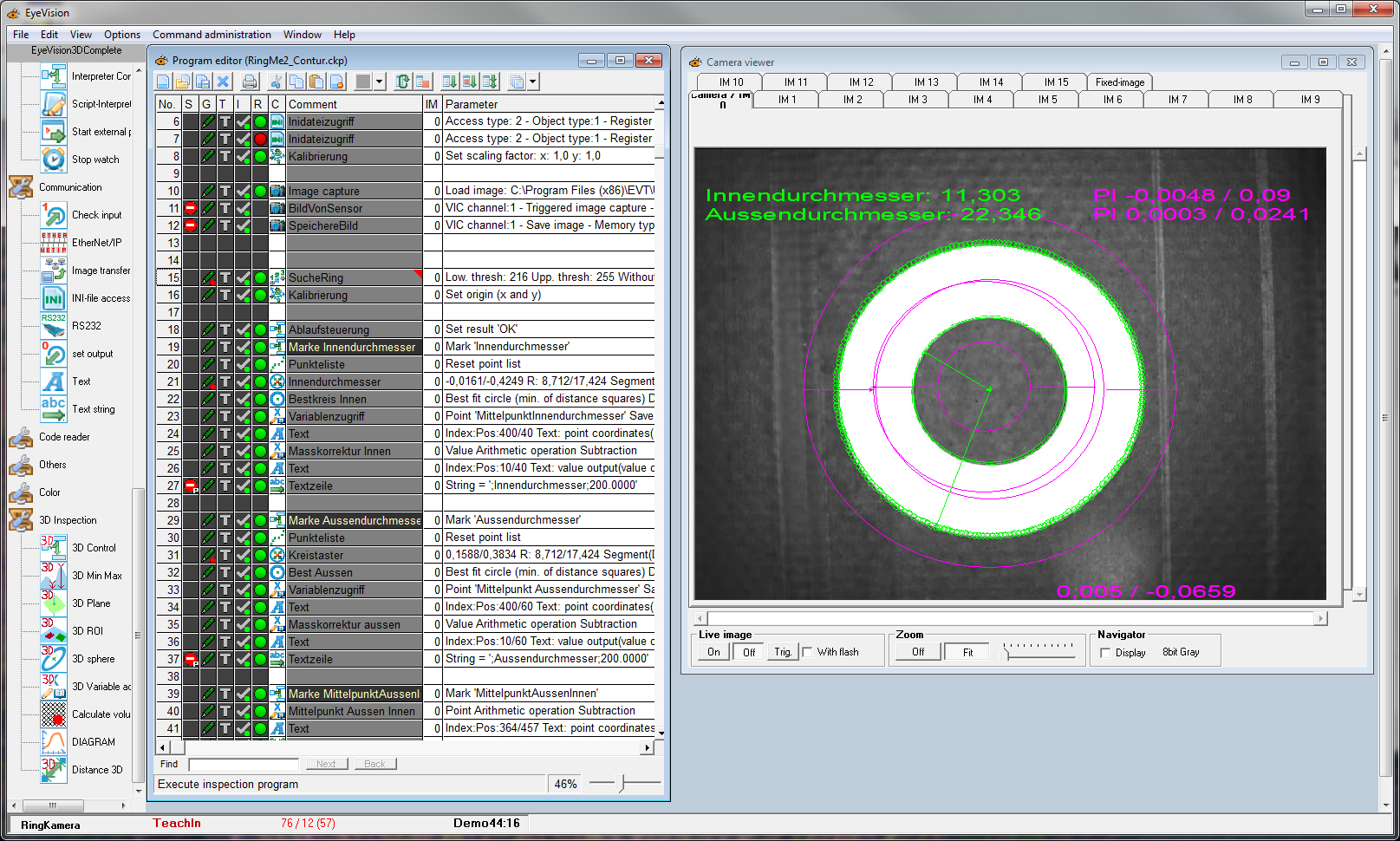Select the 3D sphere command icon
Image resolution: width=1400 pixels, height=841 pixels.
tap(54, 659)
